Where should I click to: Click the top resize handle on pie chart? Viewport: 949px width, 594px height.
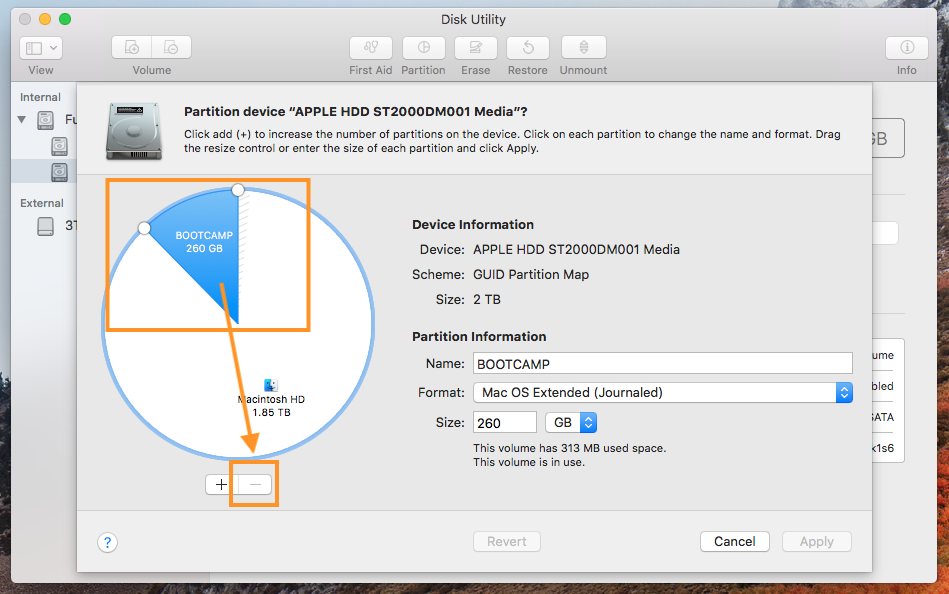(x=238, y=190)
